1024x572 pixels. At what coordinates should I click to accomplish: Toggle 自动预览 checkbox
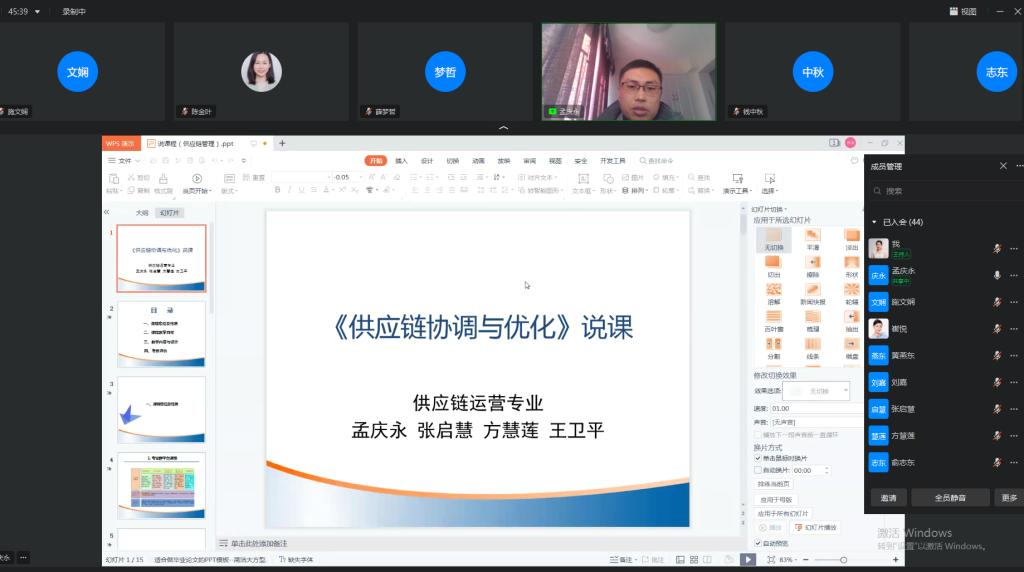758,543
